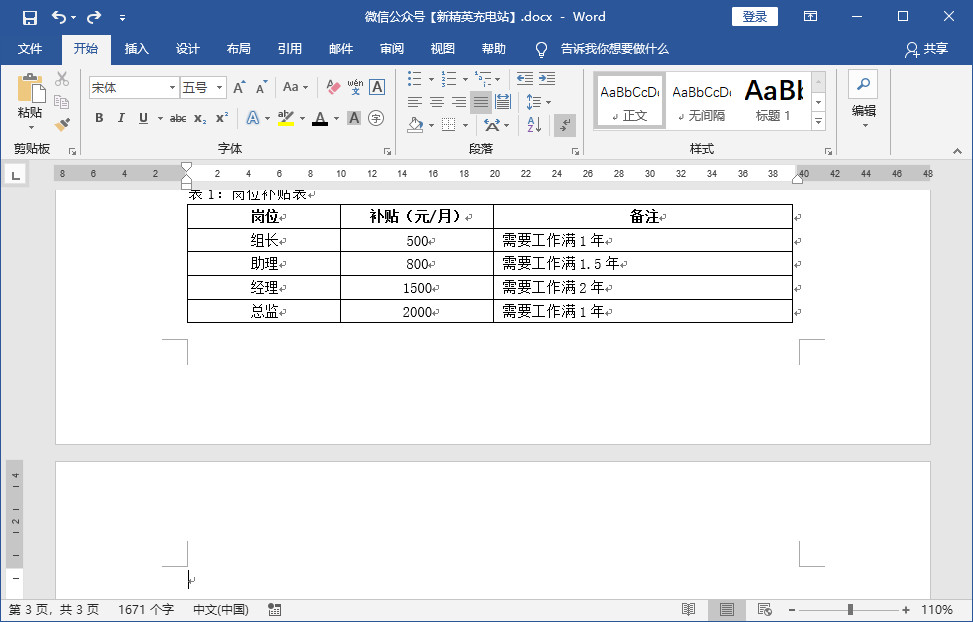Apply bold formatting to text

tap(100, 117)
